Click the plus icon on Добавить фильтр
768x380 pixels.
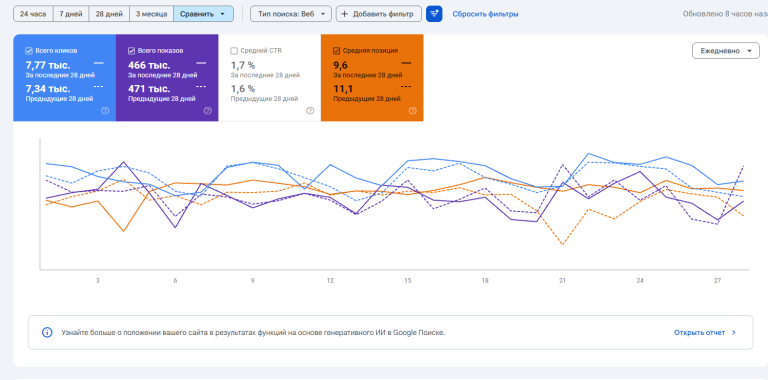pyautogui.click(x=344, y=14)
